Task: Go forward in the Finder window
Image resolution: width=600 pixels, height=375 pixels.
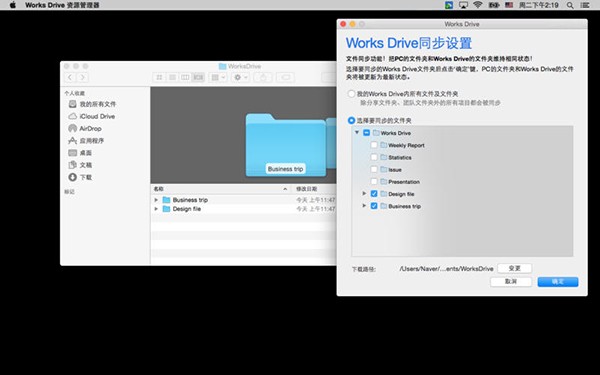Action: 82,77
